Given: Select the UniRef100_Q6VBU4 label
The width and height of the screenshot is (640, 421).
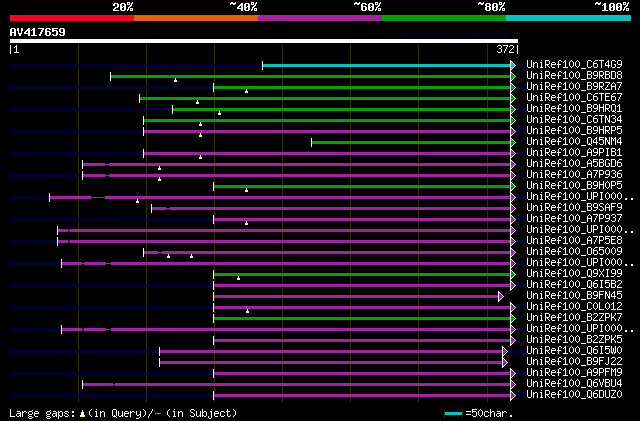Looking at the screenshot, I should click(x=574, y=384).
